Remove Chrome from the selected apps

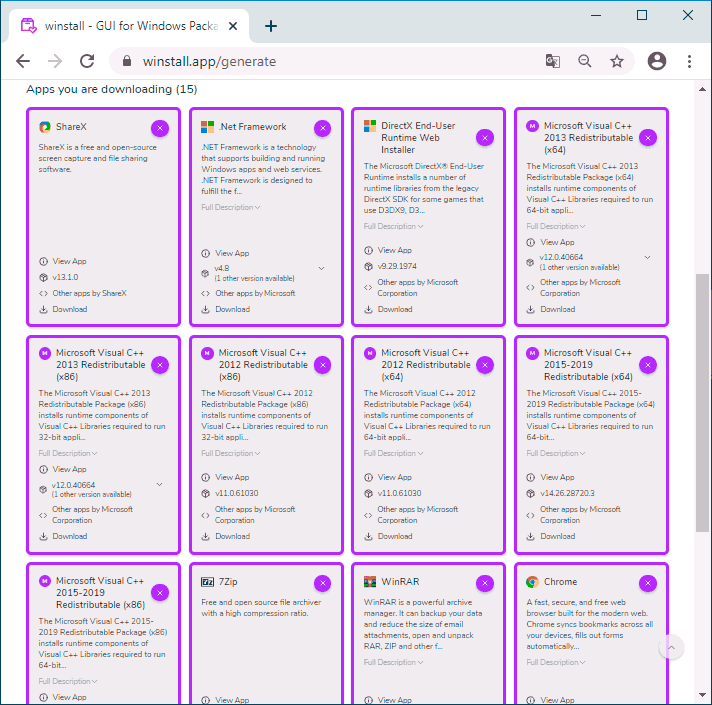pyautogui.click(x=648, y=583)
